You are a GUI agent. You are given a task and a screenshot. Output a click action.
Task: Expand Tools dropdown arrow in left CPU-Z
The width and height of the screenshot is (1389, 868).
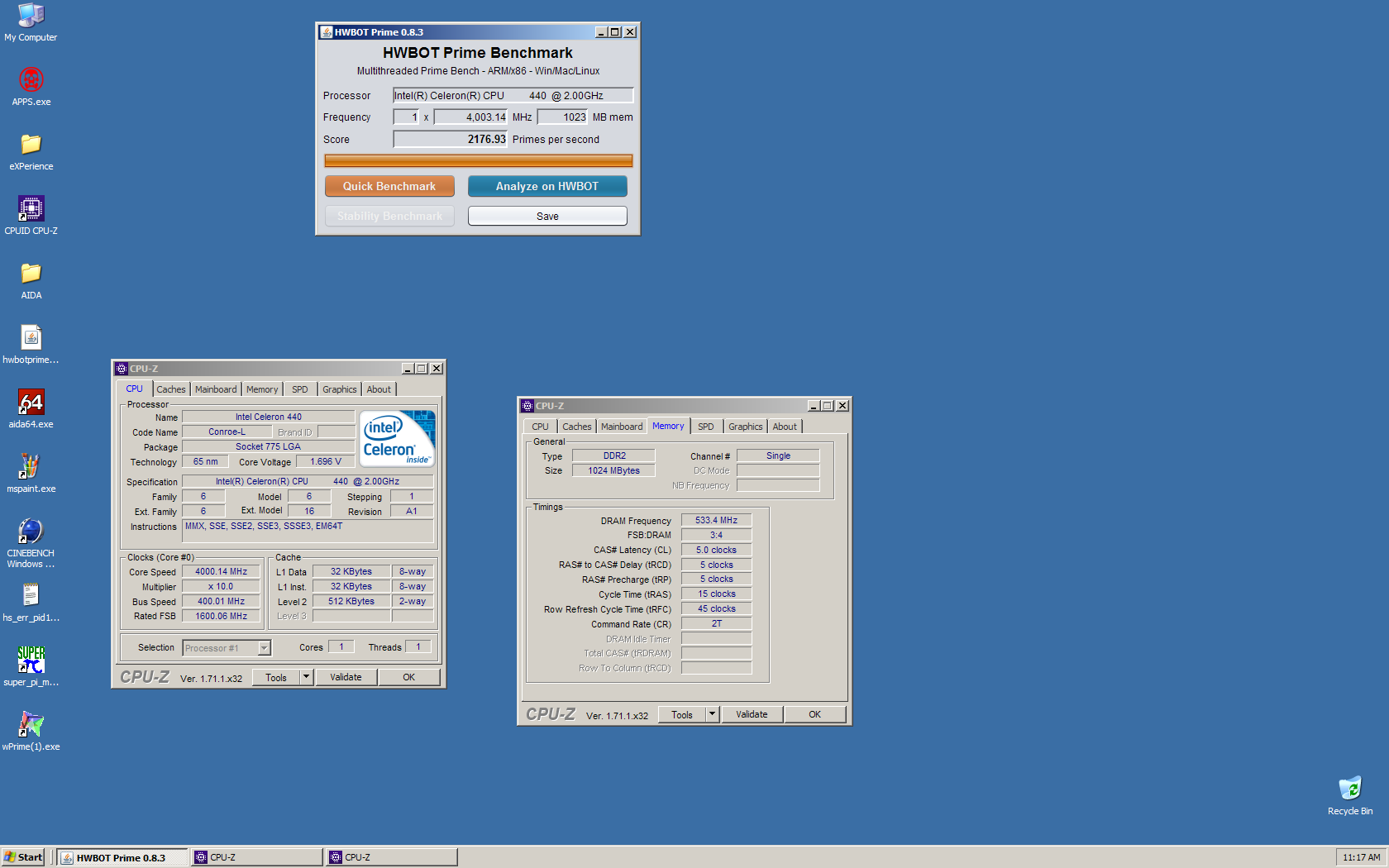point(306,677)
